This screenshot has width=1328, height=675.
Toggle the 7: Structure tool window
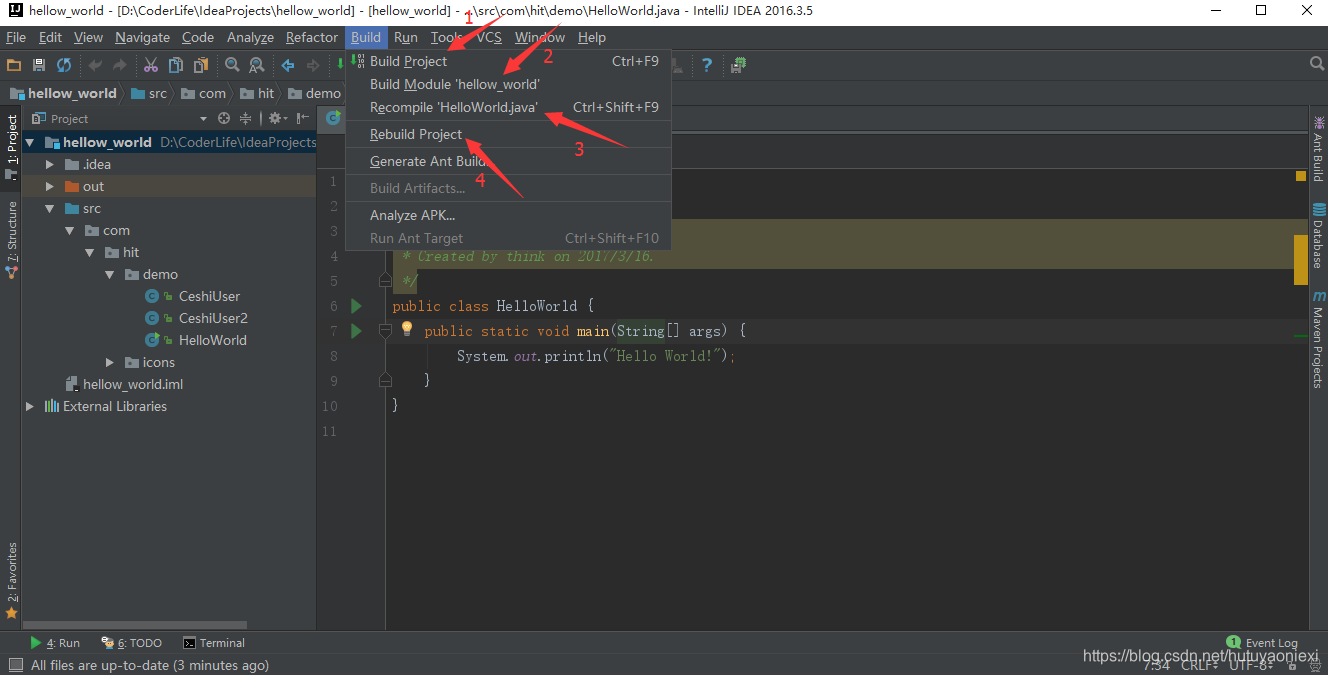pyautogui.click(x=11, y=239)
